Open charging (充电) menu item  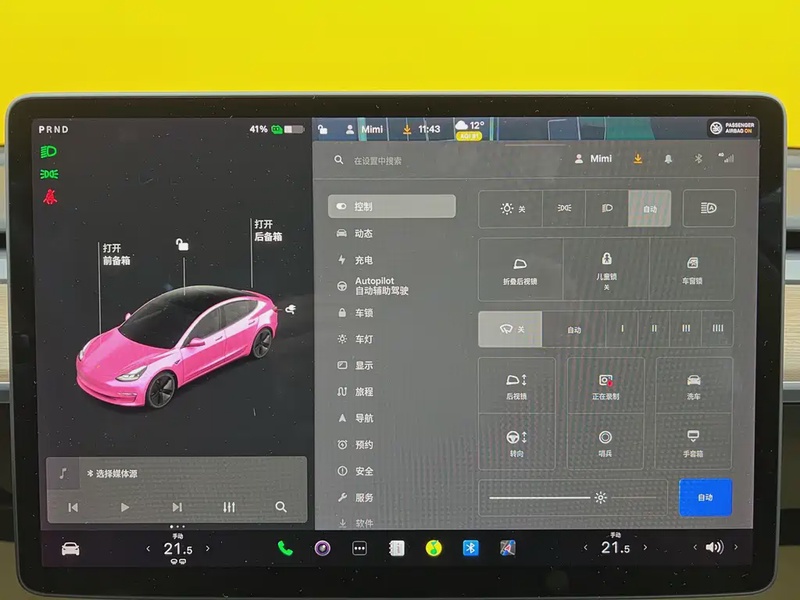pos(364,260)
